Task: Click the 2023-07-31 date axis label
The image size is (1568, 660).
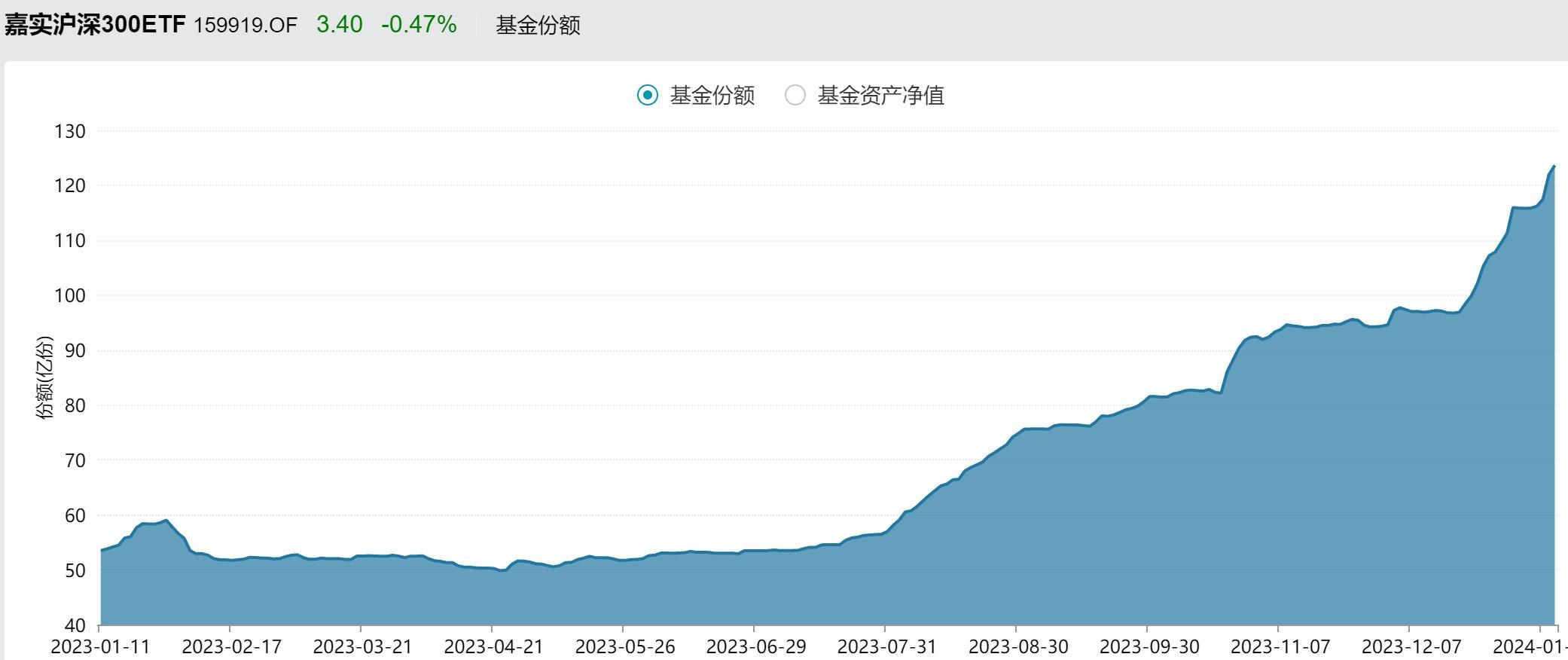Action: [x=887, y=646]
